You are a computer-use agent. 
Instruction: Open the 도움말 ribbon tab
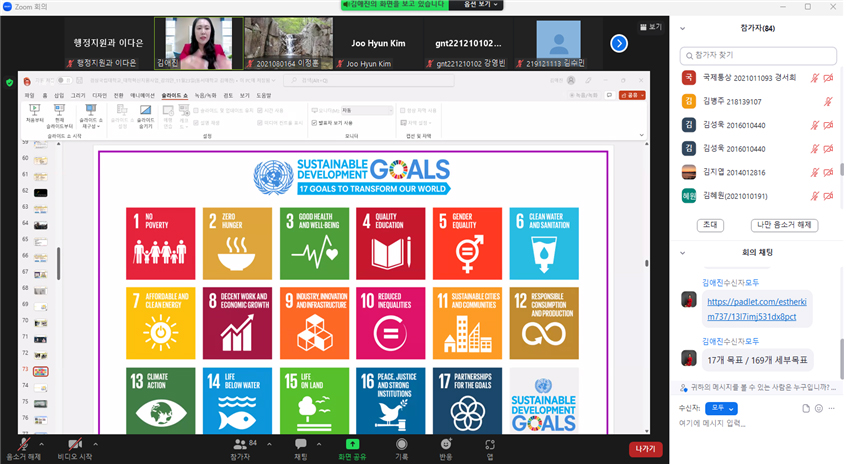tap(264, 95)
